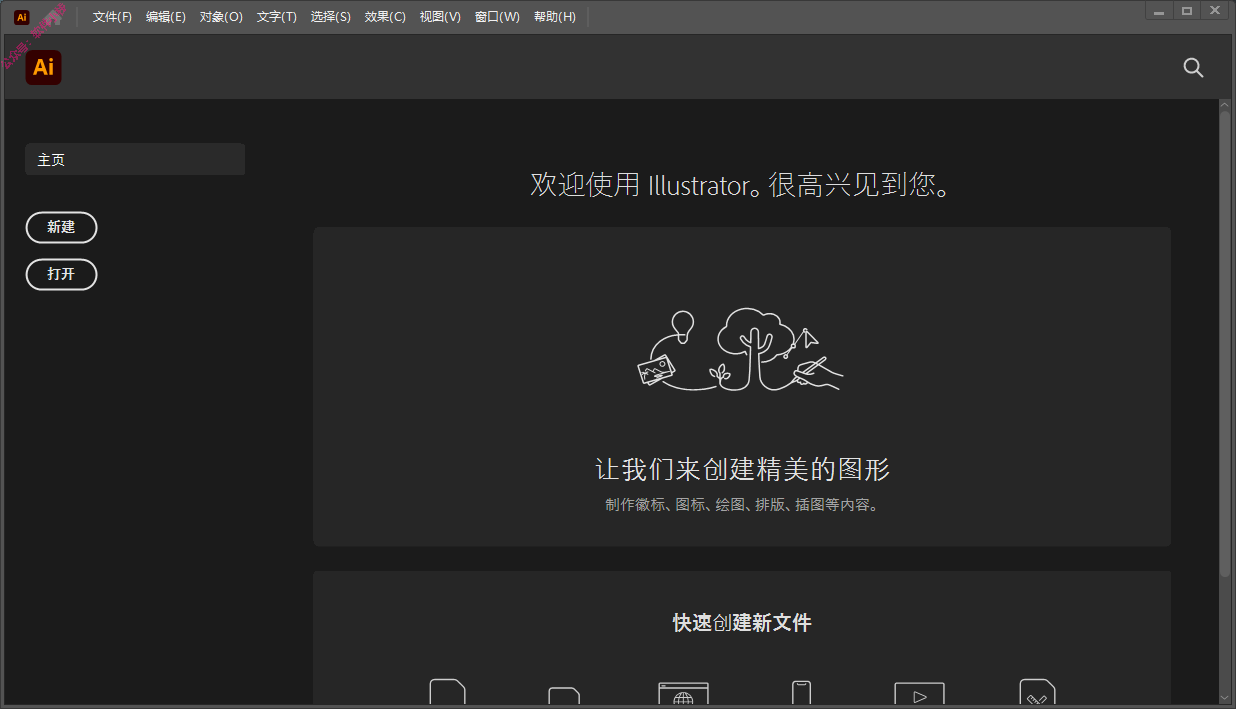Click the search magnifier icon
The width and height of the screenshot is (1236, 709).
point(1193,68)
